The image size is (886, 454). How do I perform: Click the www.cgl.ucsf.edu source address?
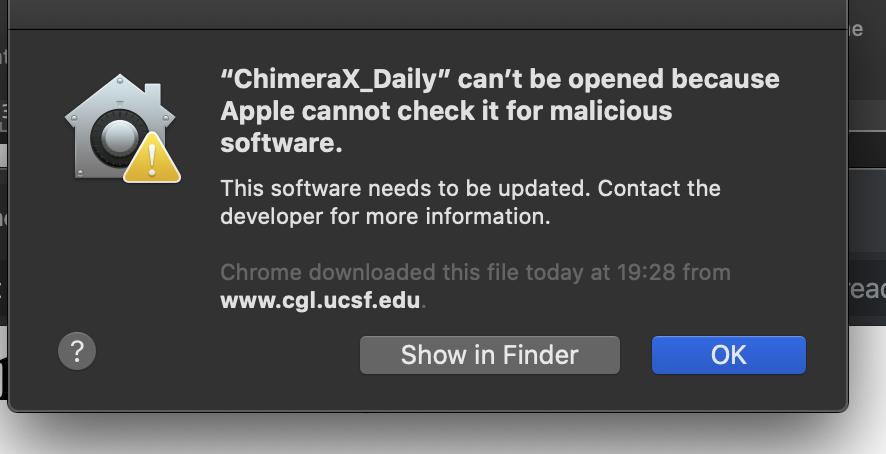[322, 299]
